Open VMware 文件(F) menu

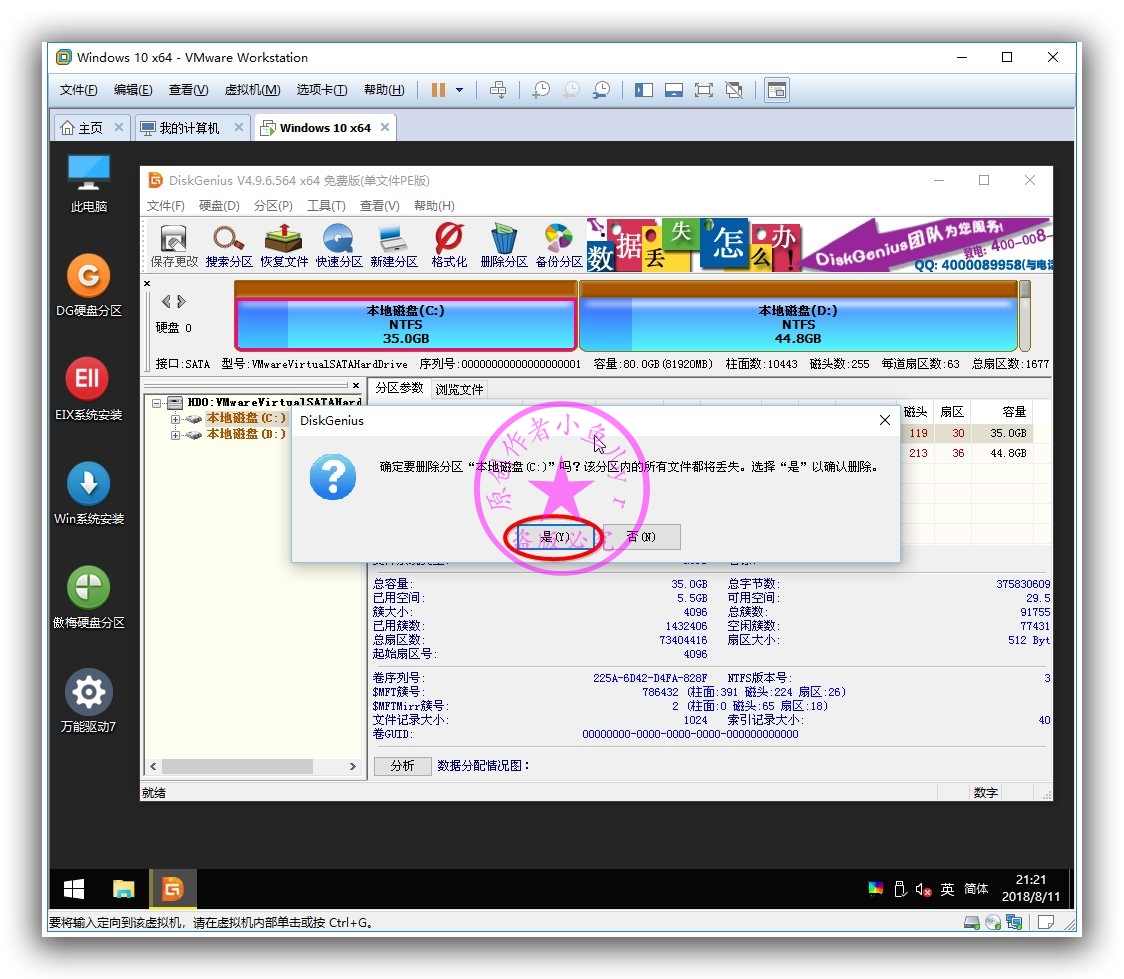coord(78,90)
